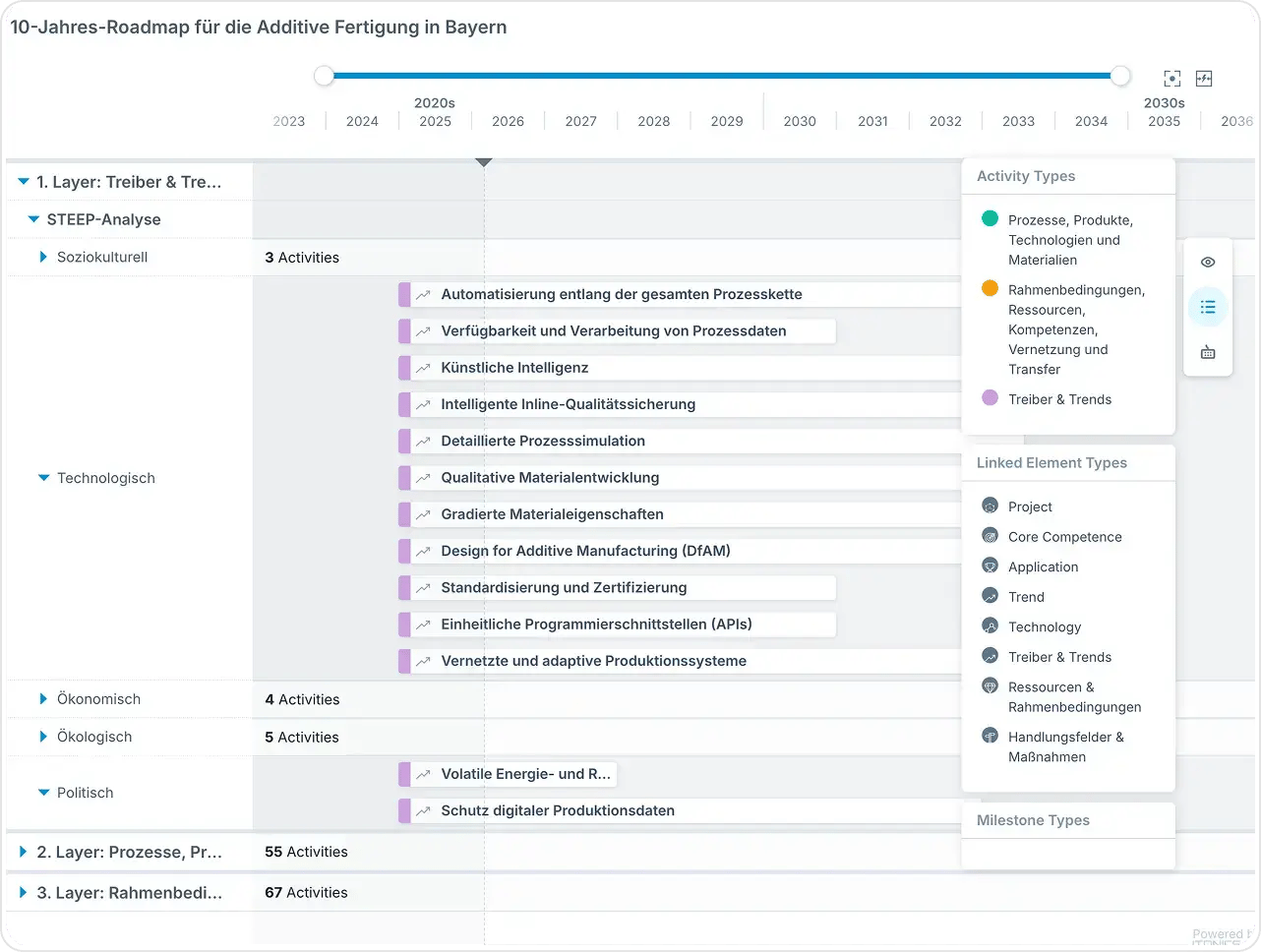The height and width of the screenshot is (952, 1261).
Task: Click the Technology icon in the legend
Action: point(988,626)
